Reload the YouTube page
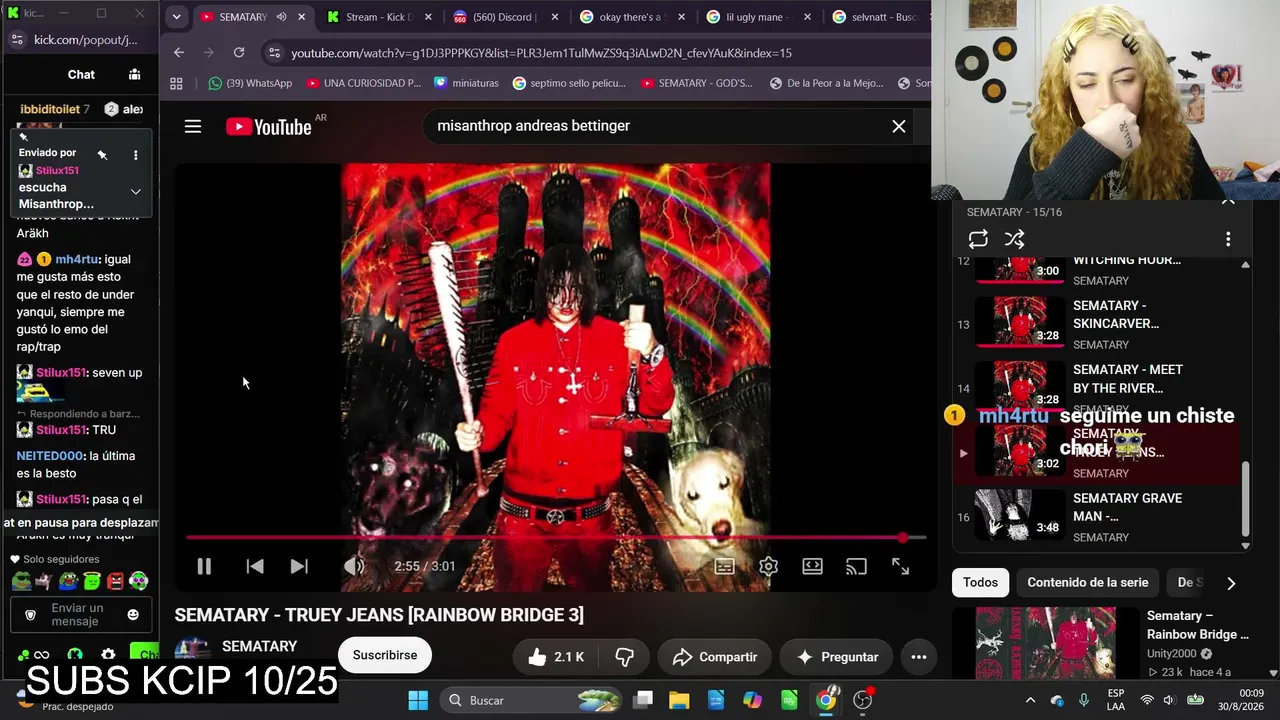1280x720 pixels. (x=239, y=52)
